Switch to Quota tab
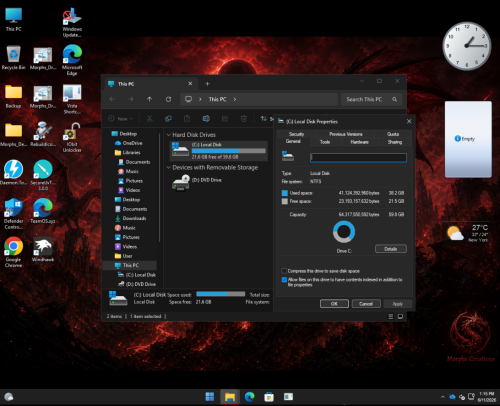This screenshot has width=500, height=406. coord(393,134)
